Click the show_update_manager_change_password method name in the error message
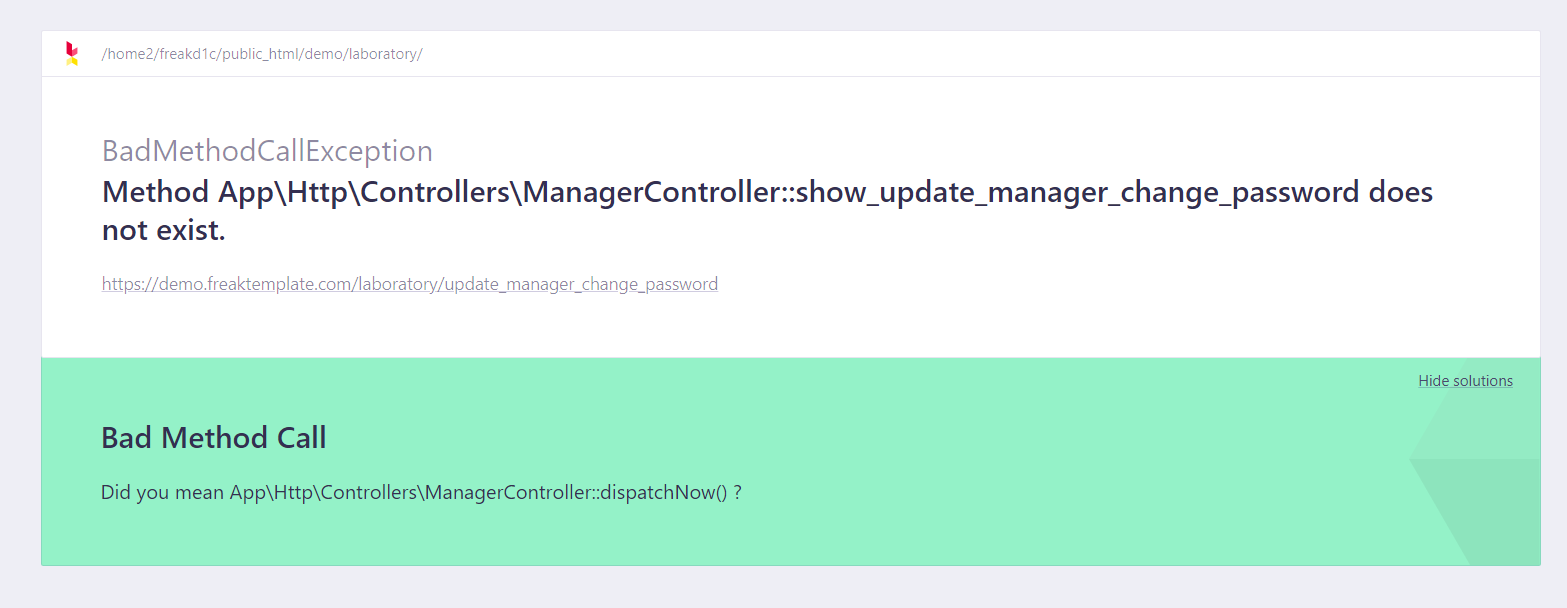Screen dimensions: 1567x608 (1078, 192)
